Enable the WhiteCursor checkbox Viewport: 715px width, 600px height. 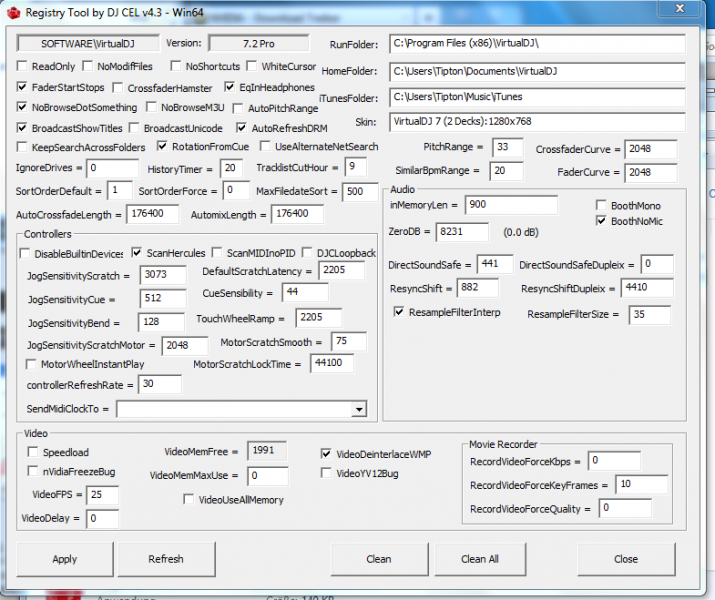(x=251, y=66)
